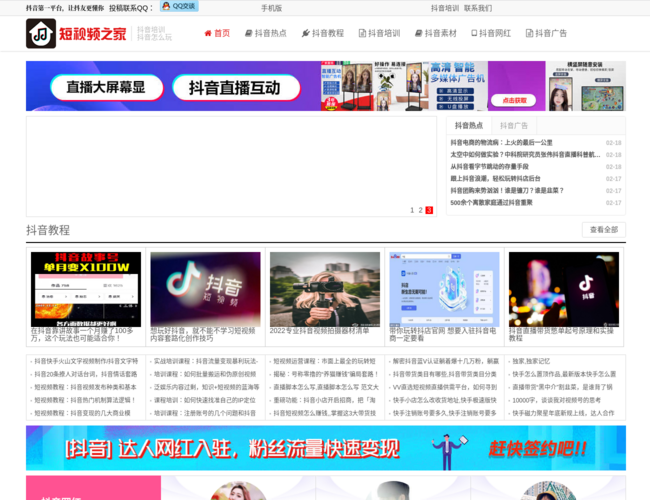This screenshot has height=500, width=650.
Task: Open 短视频运营课程：市面上最全的玩转短 link
Action: 324,362
